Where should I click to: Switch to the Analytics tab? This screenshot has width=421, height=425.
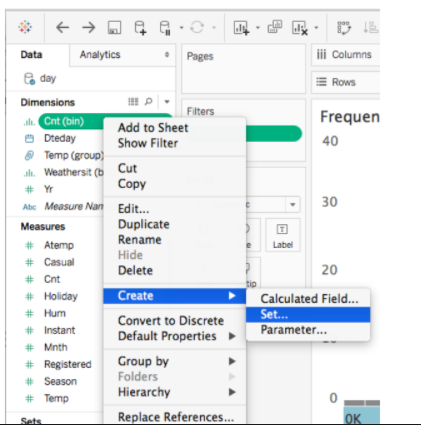click(100, 55)
